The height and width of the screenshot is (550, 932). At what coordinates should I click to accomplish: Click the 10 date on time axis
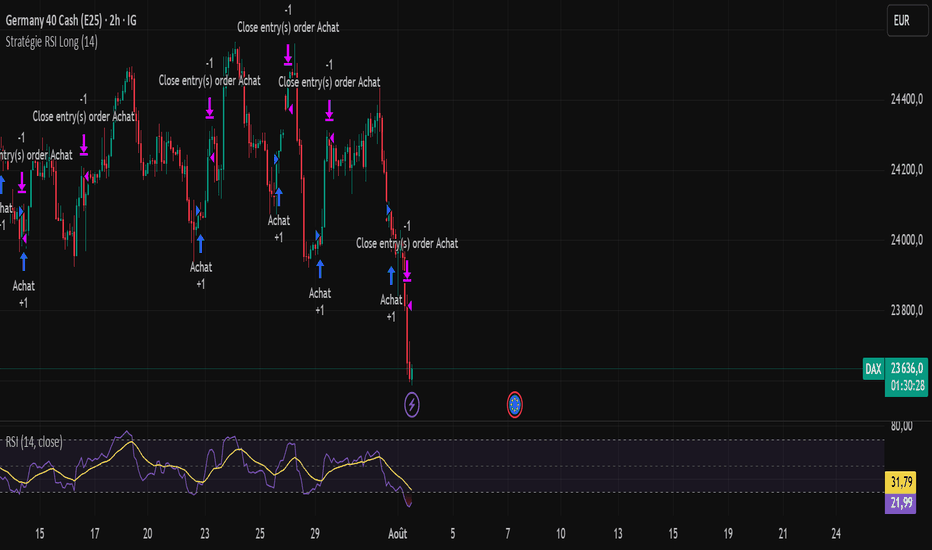[x=561, y=534]
